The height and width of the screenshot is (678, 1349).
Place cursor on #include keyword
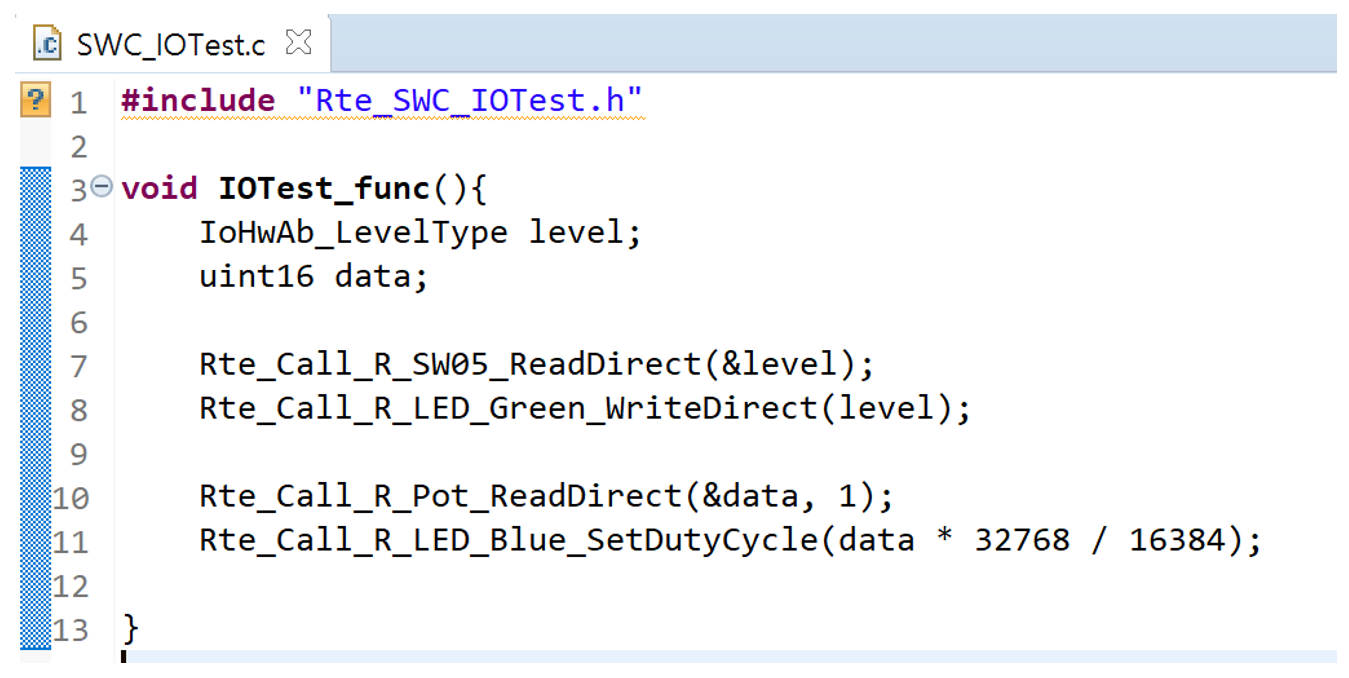(x=197, y=101)
